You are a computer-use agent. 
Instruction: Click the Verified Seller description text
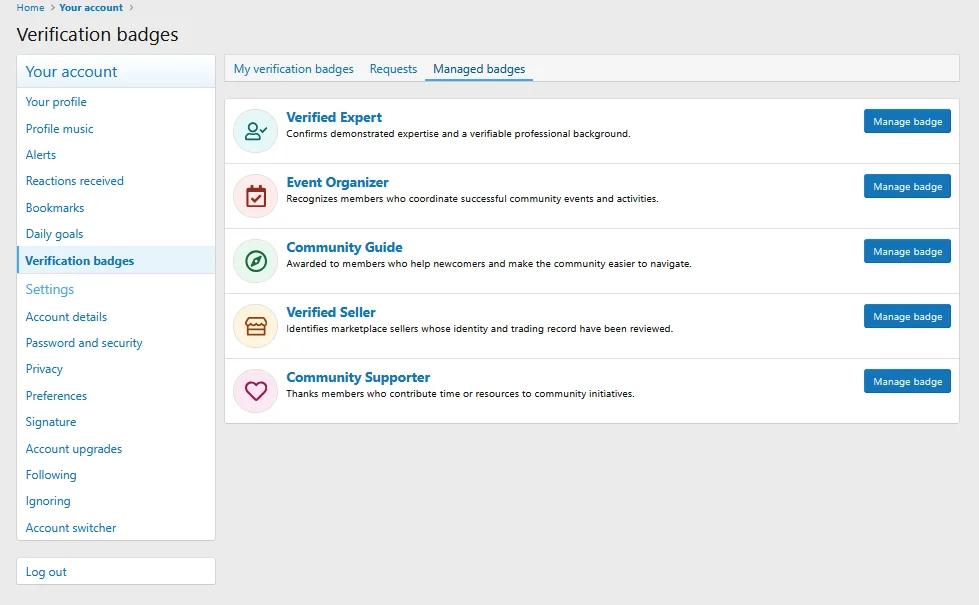pyautogui.click(x=480, y=328)
